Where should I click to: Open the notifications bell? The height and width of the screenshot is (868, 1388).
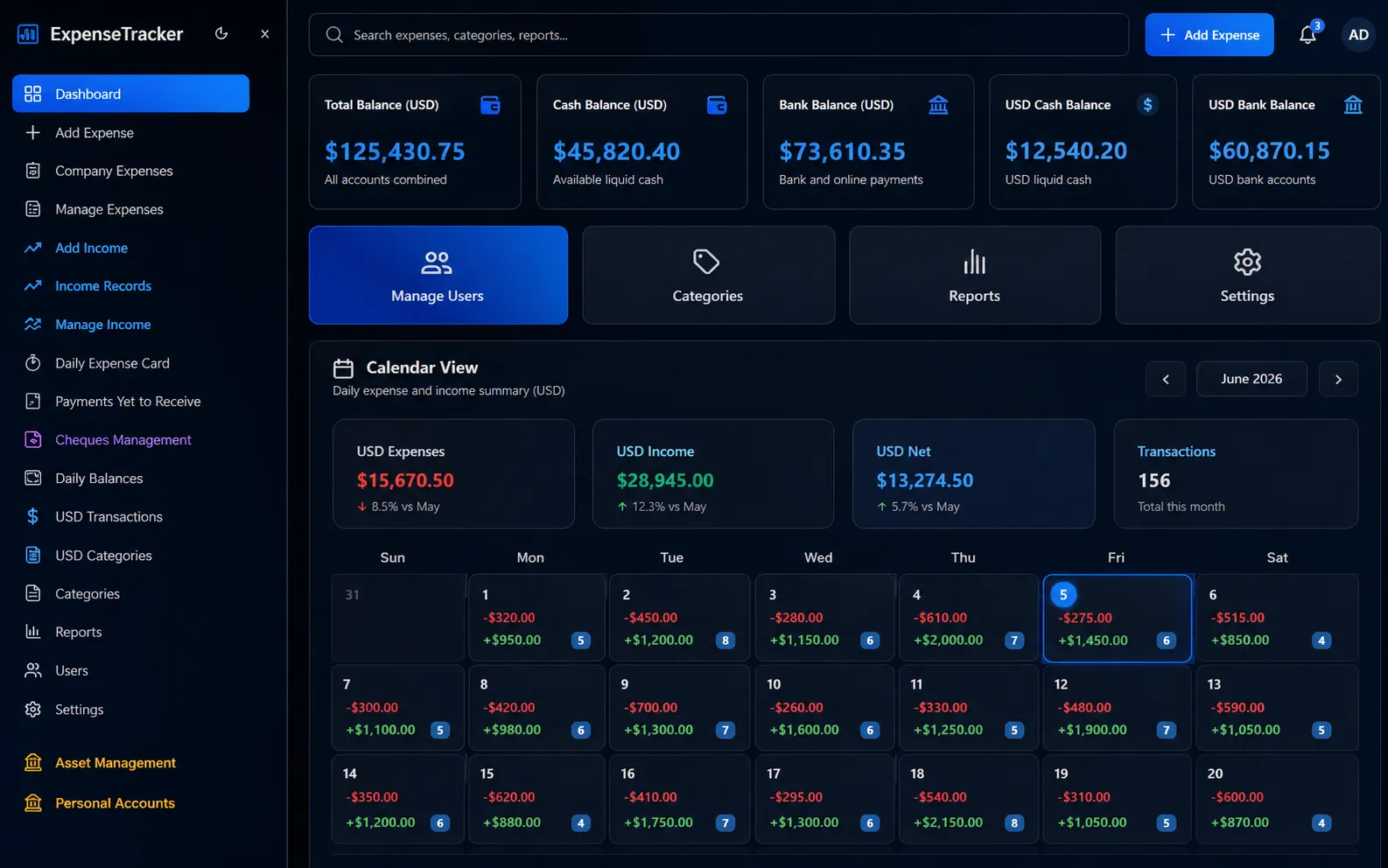pyautogui.click(x=1307, y=35)
